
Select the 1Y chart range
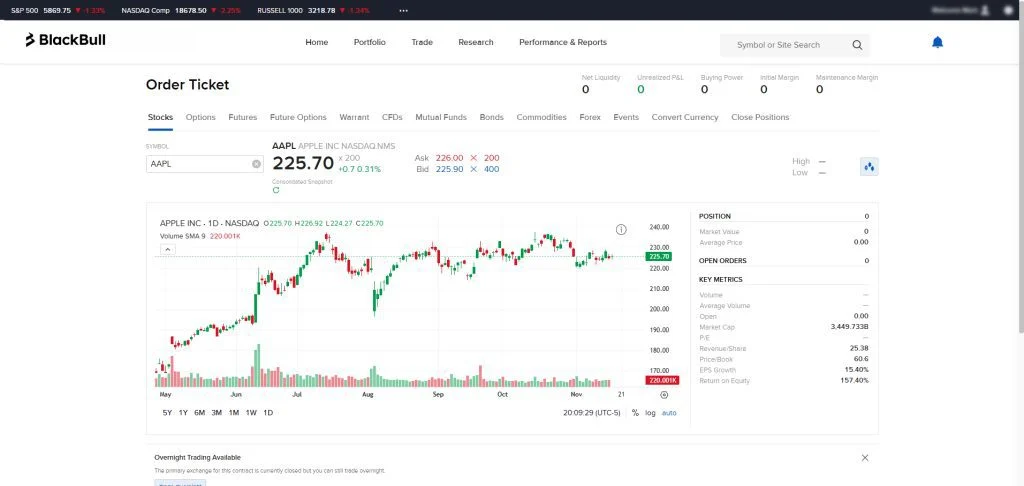pos(183,413)
